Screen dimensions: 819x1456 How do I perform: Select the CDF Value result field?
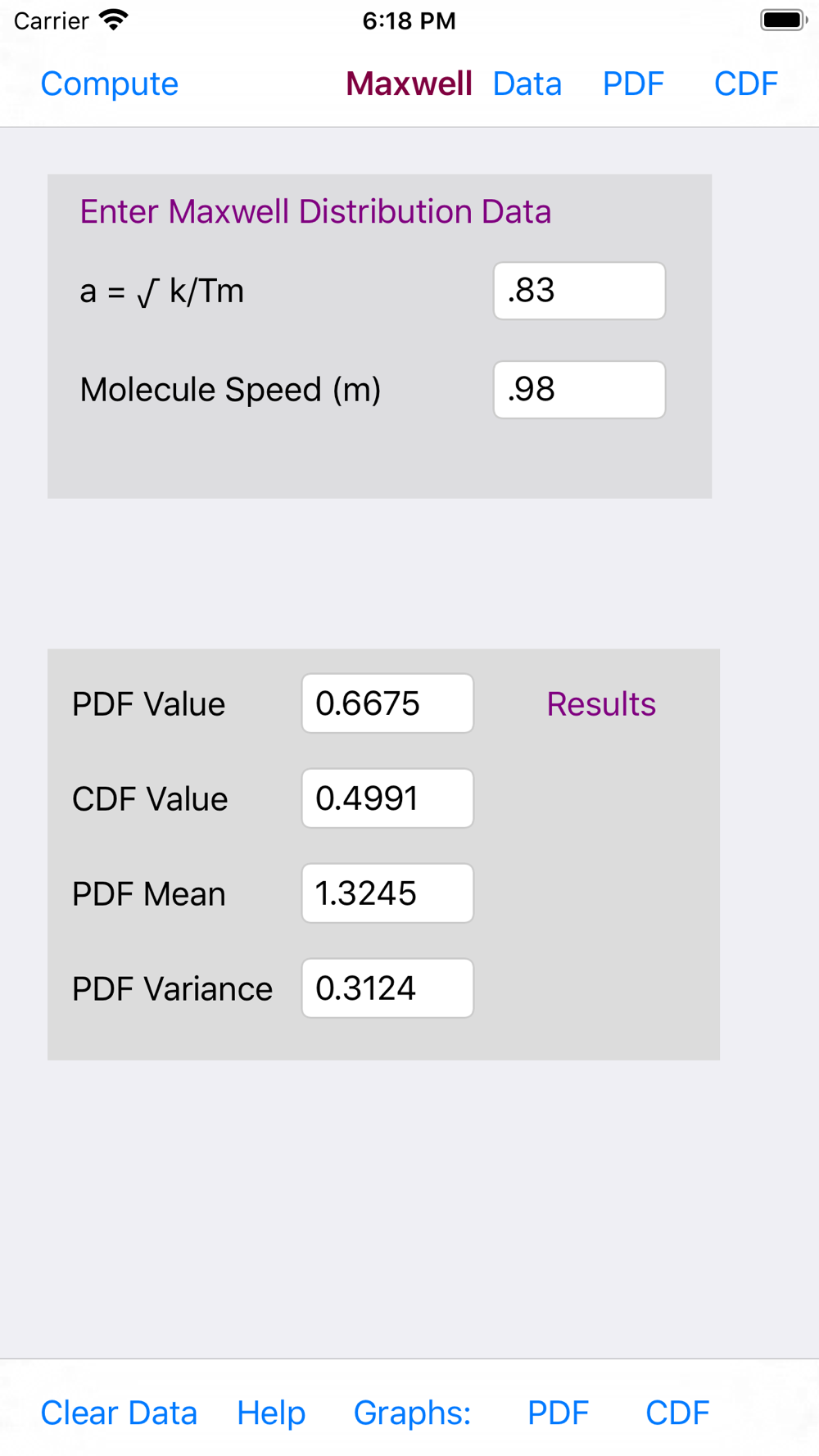click(387, 798)
